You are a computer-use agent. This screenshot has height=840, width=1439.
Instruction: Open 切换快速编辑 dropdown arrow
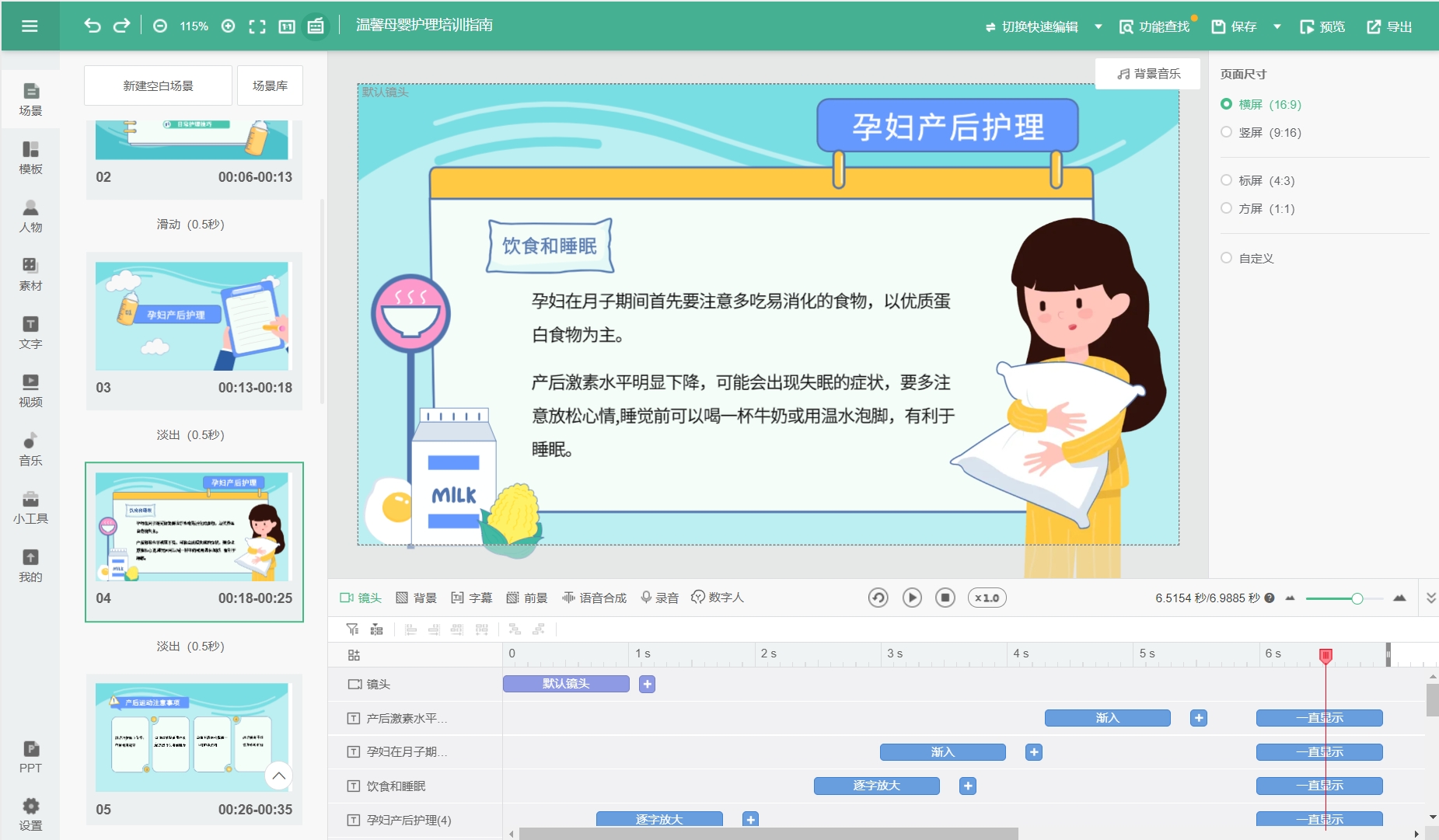pyautogui.click(x=1098, y=26)
